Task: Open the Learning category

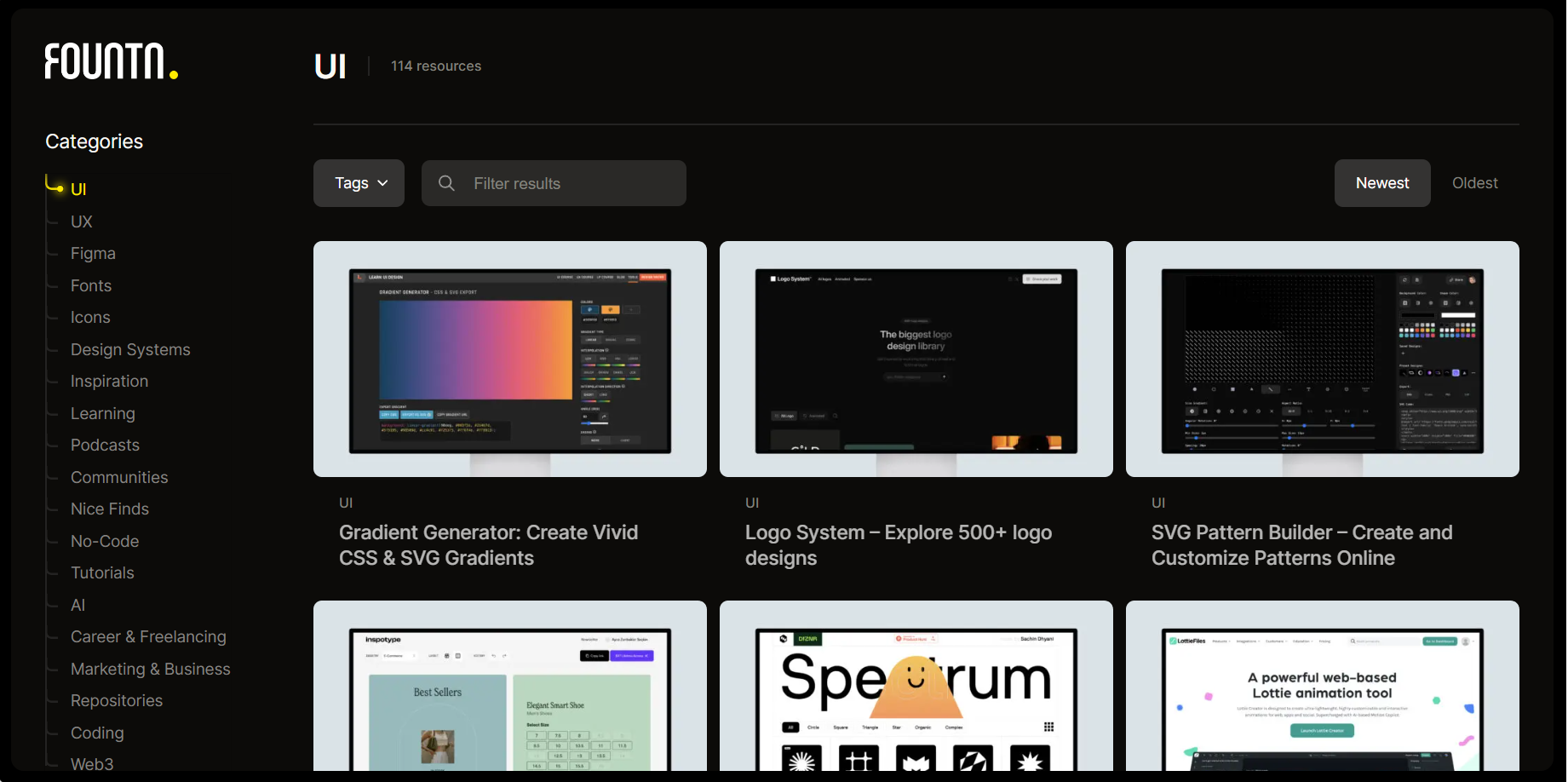Action: 103,413
